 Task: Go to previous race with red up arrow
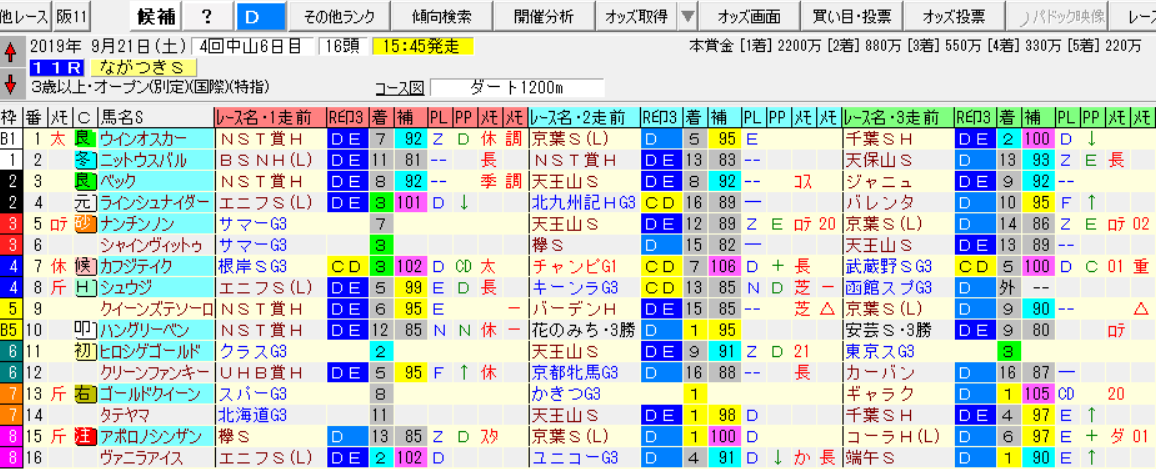point(10,53)
